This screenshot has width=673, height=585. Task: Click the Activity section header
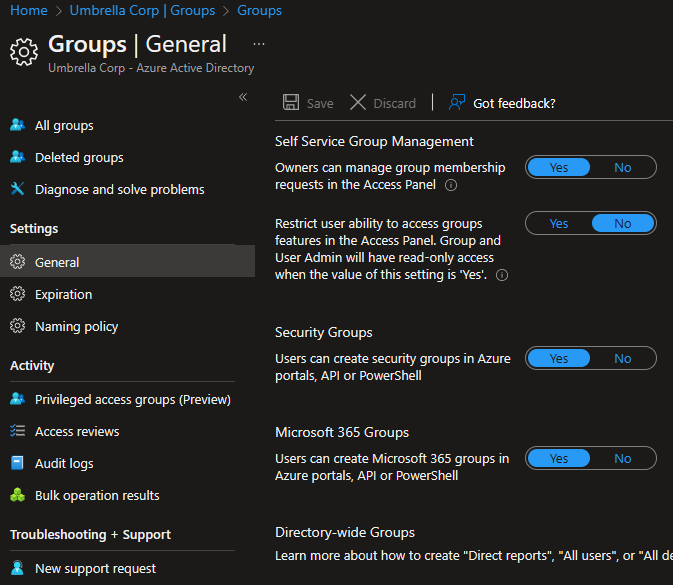pos(32,365)
